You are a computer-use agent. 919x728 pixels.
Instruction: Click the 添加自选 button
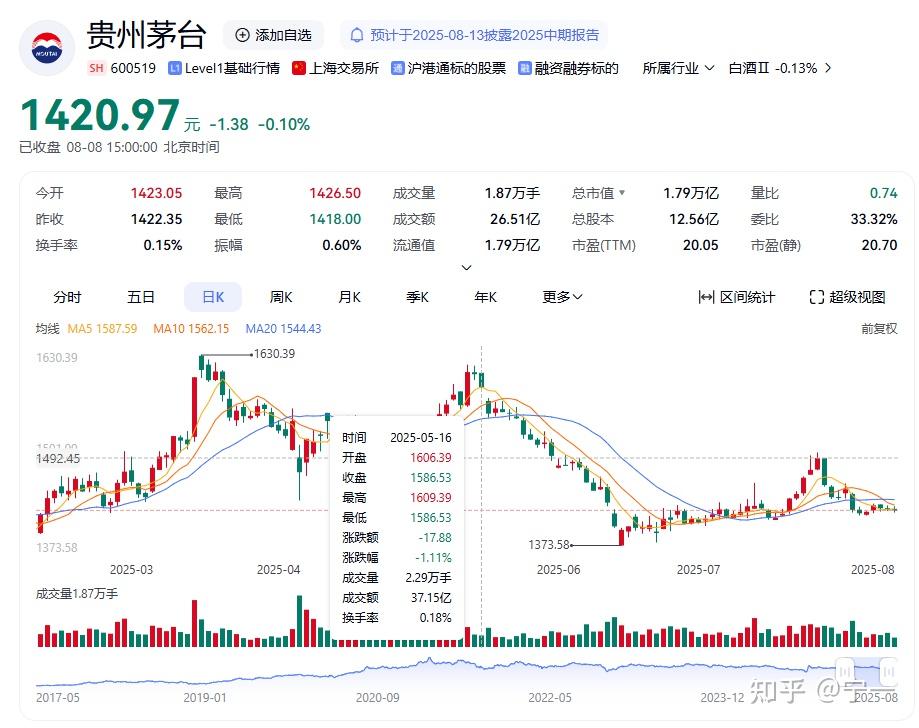273,35
